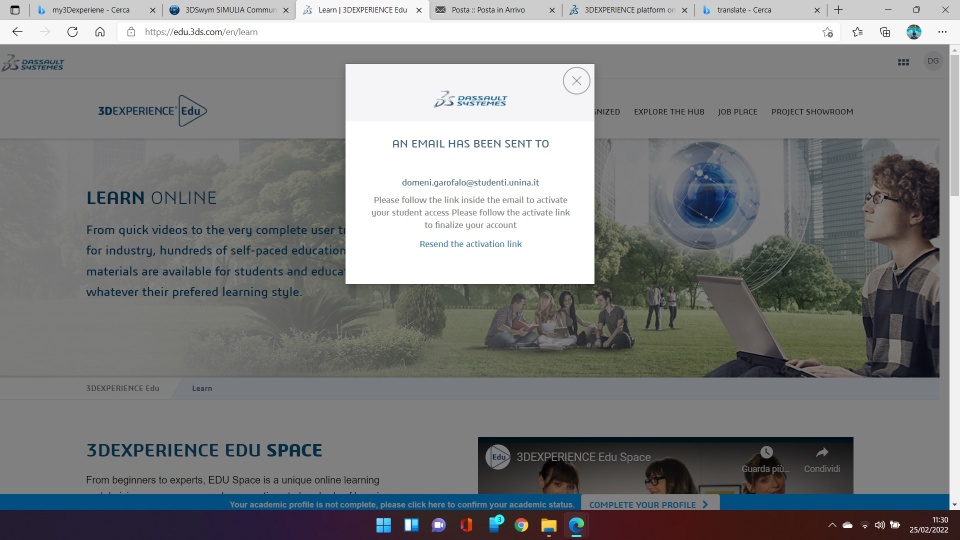The height and width of the screenshot is (540, 960).
Task: Close the Learn 3DEXPERIENCE Edu tab
Action: [419, 10]
